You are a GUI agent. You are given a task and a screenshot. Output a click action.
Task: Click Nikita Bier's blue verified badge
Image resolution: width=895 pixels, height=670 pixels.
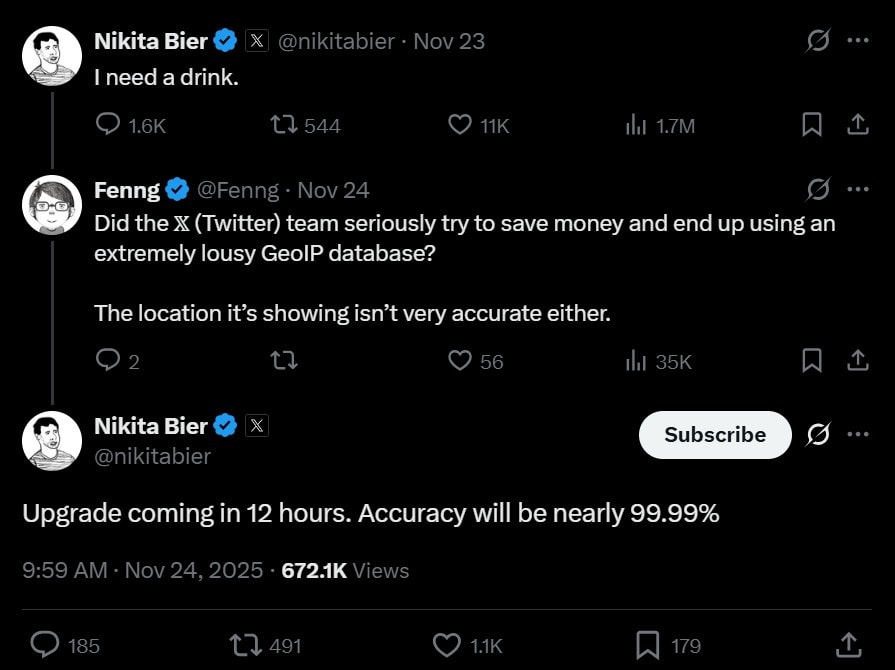225,40
